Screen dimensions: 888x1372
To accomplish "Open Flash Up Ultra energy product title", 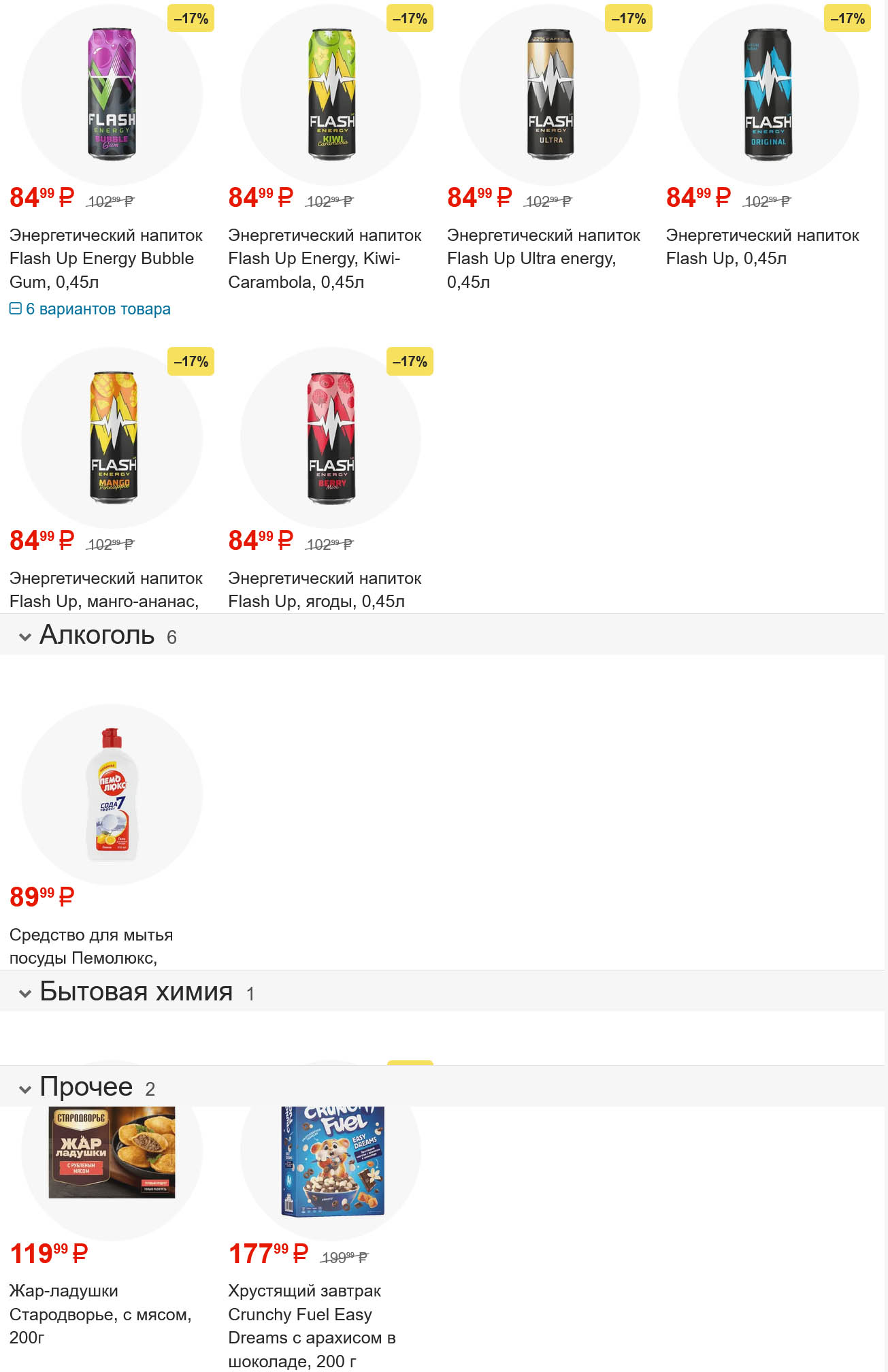I will click(543, 259).
